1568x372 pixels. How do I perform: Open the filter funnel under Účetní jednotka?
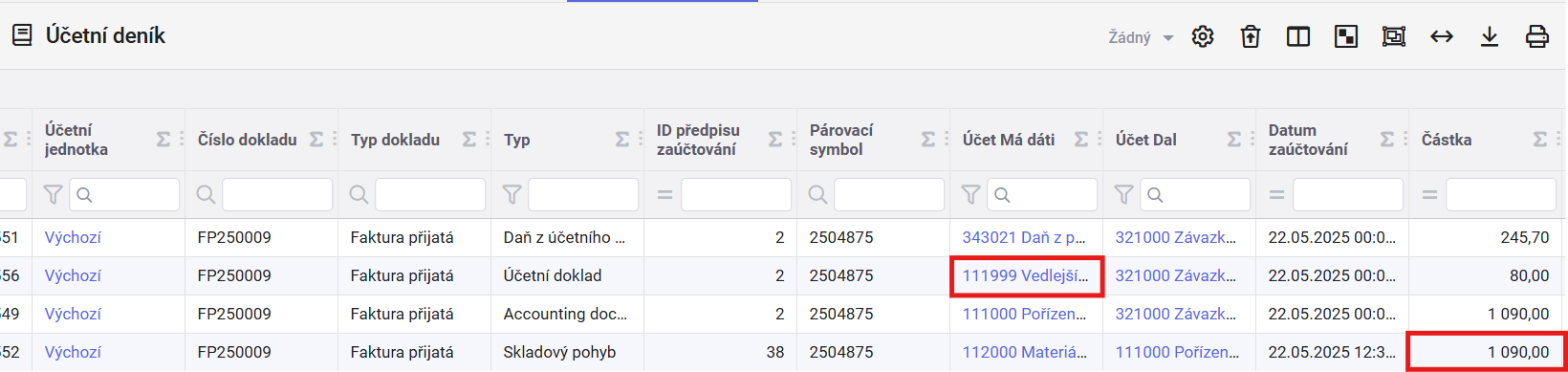54,195
